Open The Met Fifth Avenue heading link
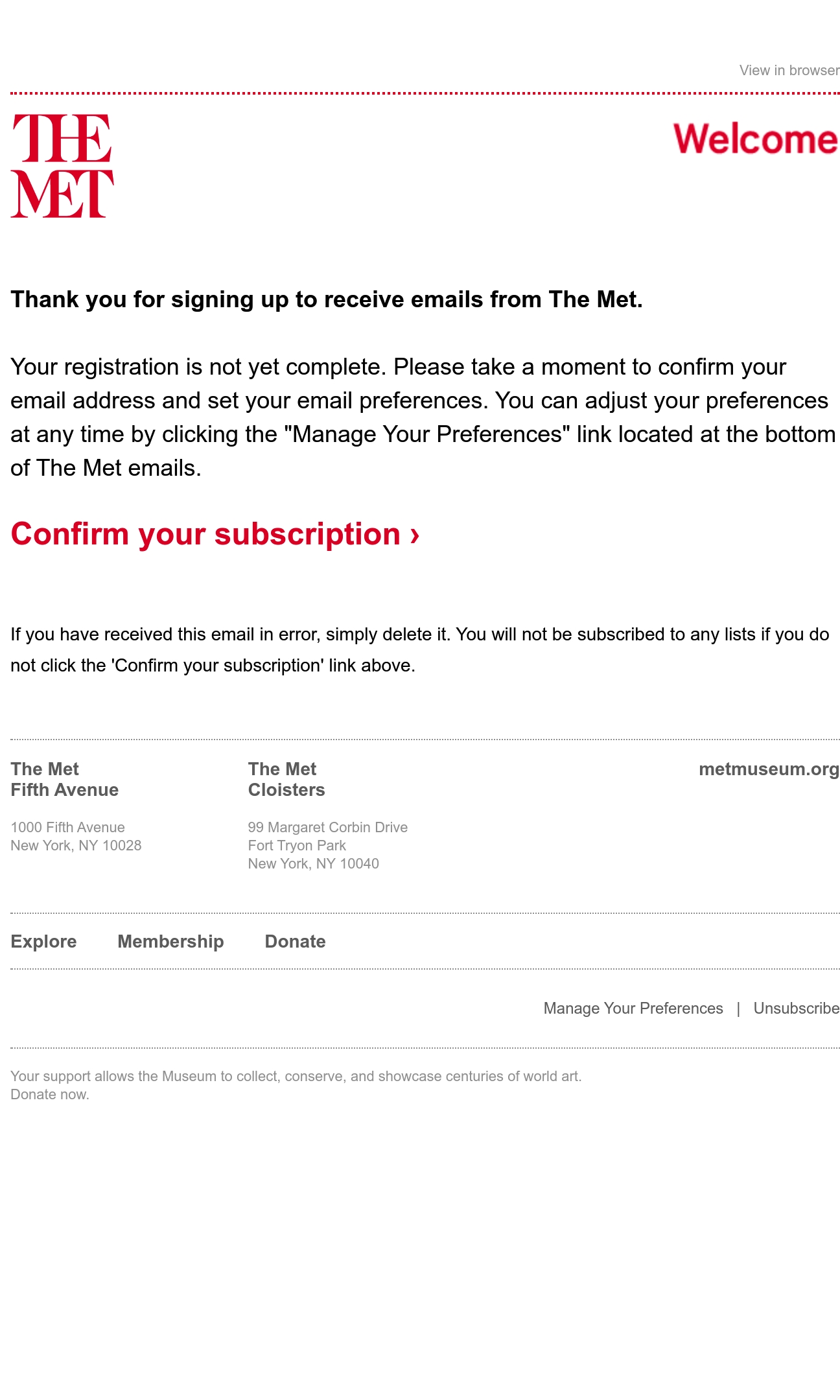Screen dimensions: 840x1400 (x=65, y=779)
